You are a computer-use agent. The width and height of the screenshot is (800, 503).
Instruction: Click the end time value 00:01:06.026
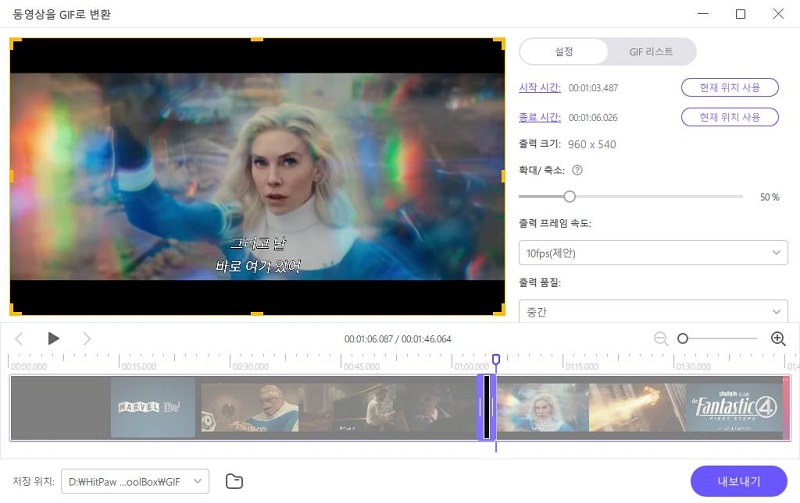pos(593,117)
